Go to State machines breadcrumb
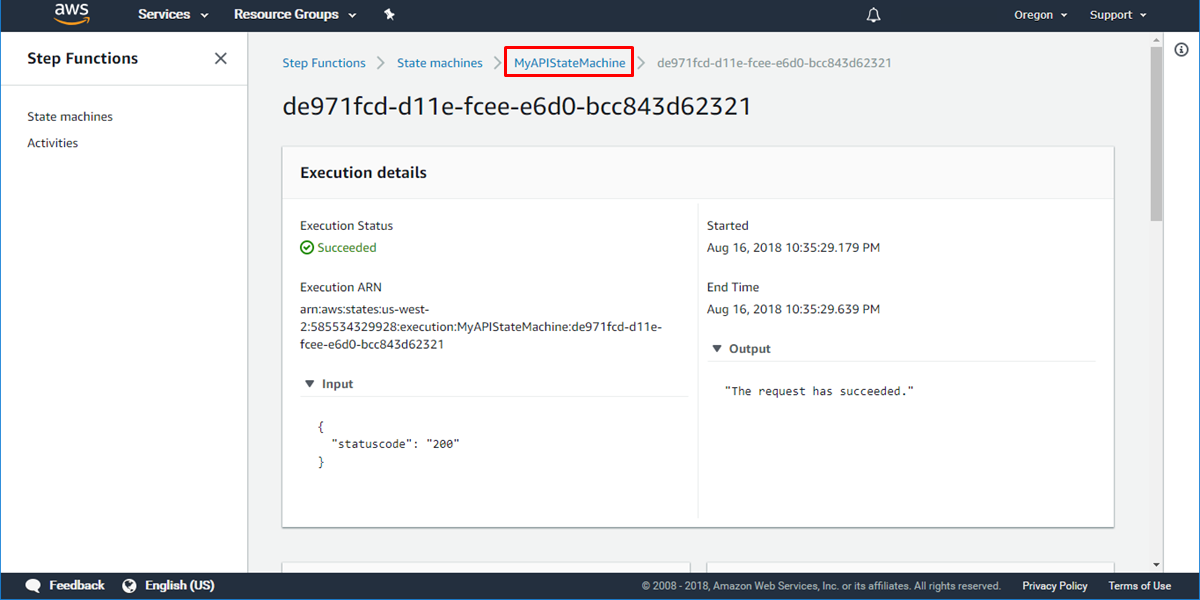1200x600 pixels. (x=439, y=63)
